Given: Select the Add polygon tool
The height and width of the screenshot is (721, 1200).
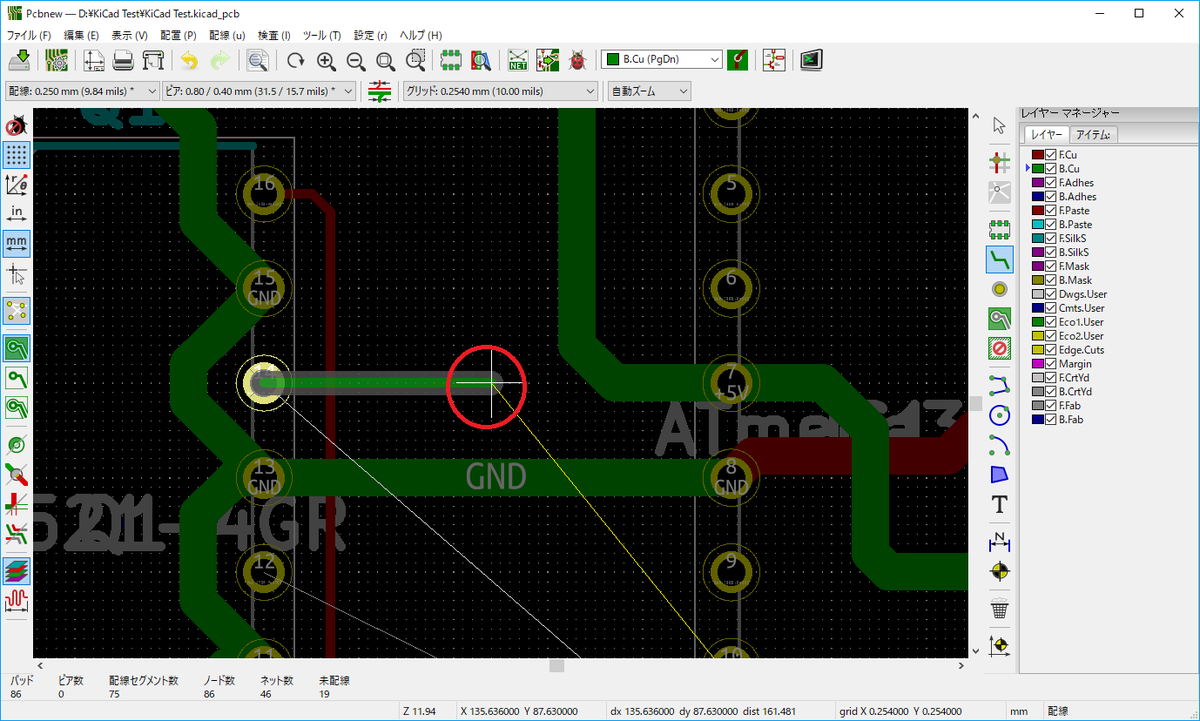Looking at the screenshot, I should (999, 474).
